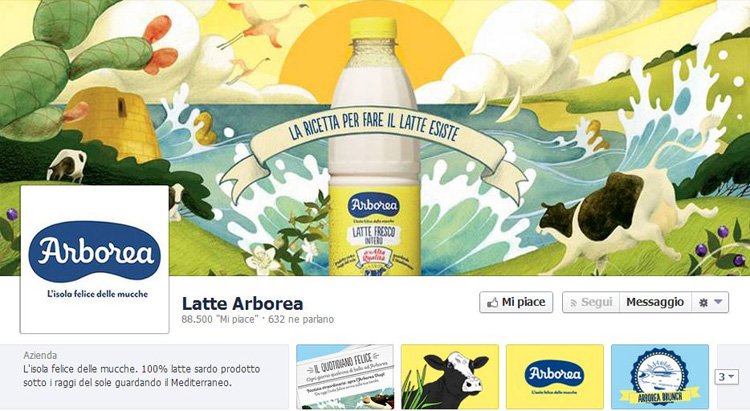
Task: Click the RSS feed icon beside Segui
Action: pos(573,303)
